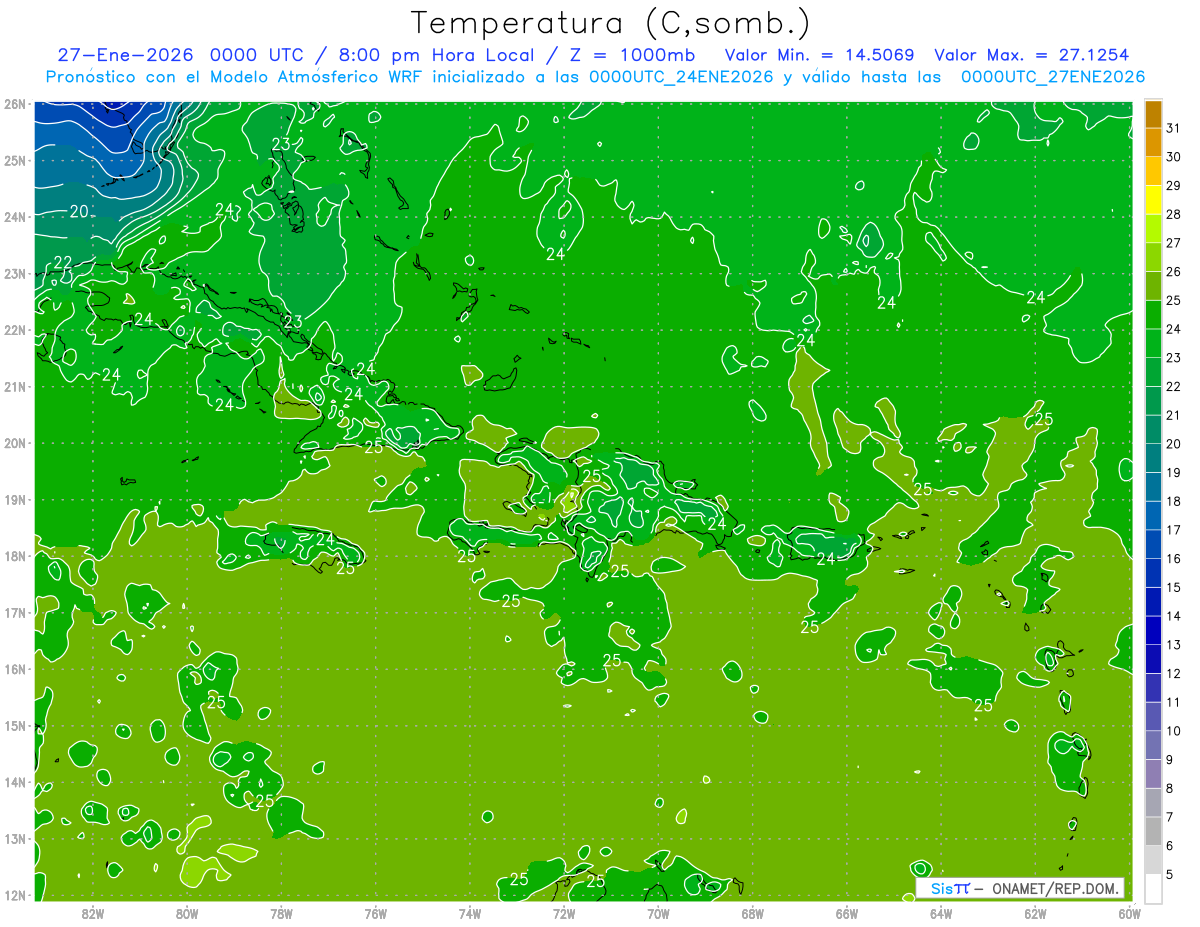
Task: Click the '13' label on the color scale
Action: click(x=1174, y=645)
